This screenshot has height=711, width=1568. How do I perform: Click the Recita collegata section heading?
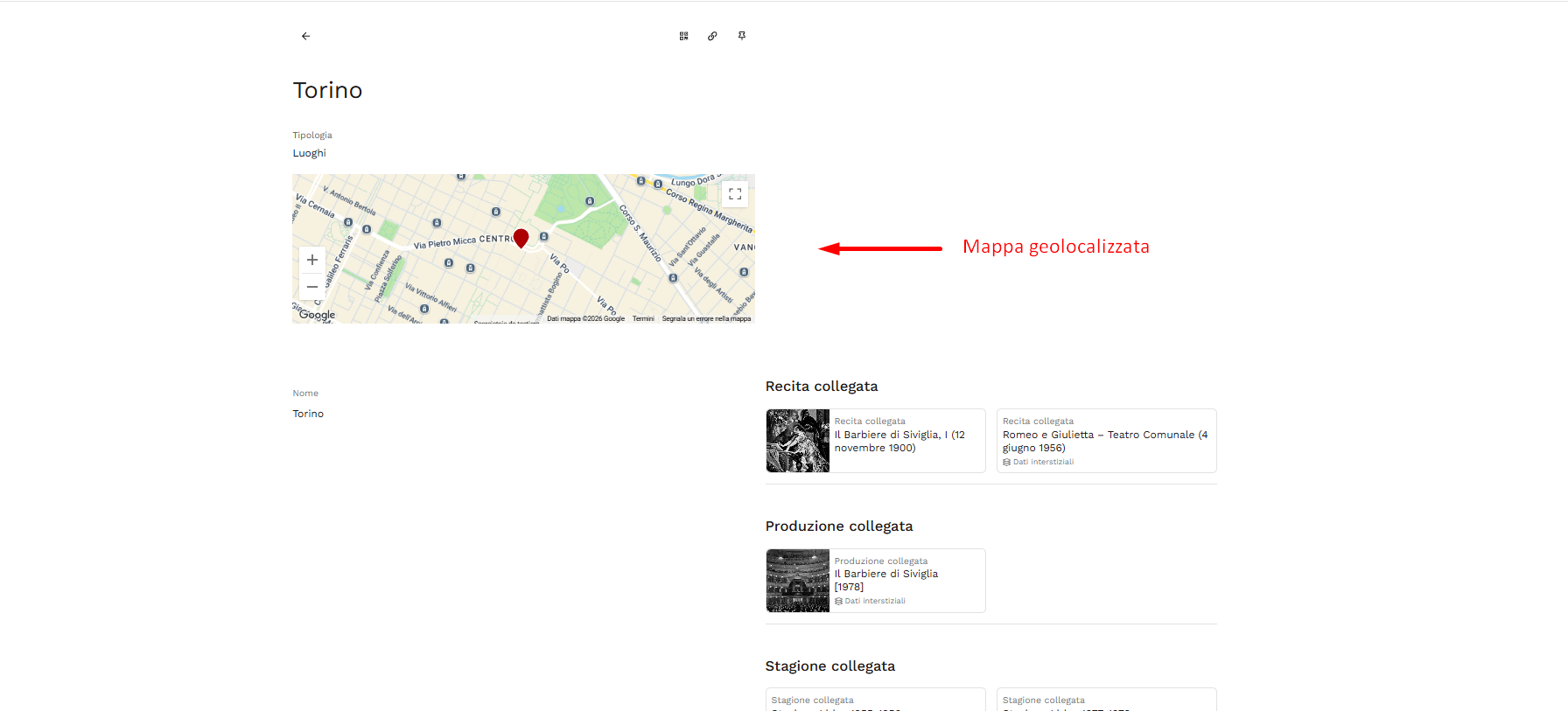[x=822, y=387]
